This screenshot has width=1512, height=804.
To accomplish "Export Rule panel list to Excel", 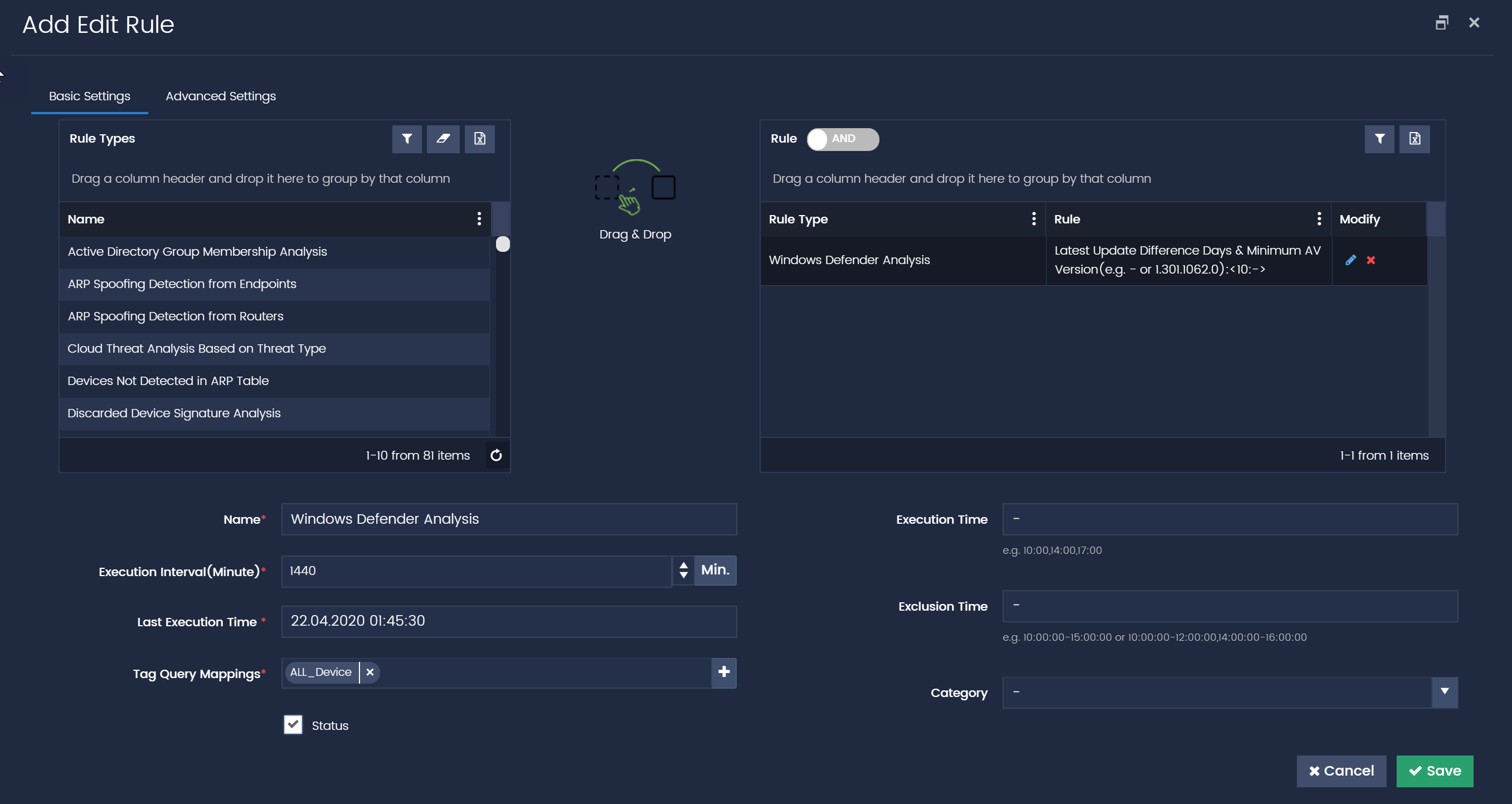I will [1414, 139].
